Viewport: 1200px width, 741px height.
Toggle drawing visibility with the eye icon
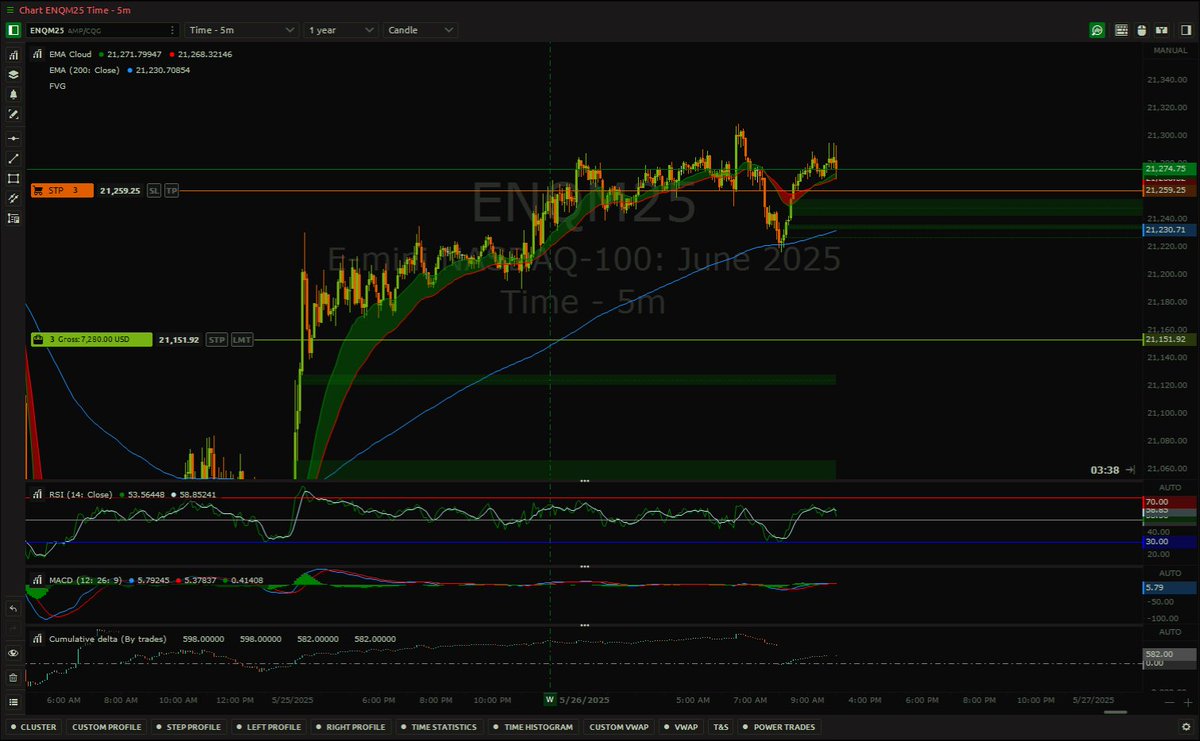tap(13, 652)
